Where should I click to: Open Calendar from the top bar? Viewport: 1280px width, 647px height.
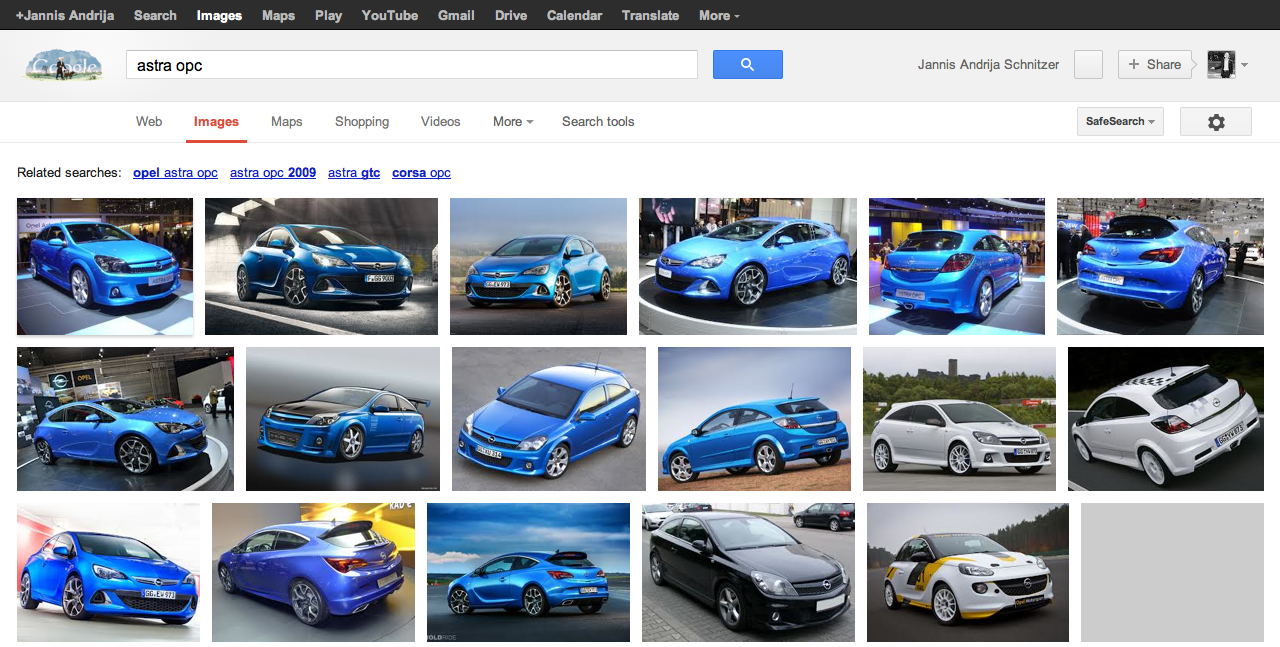tap(574, 15)
